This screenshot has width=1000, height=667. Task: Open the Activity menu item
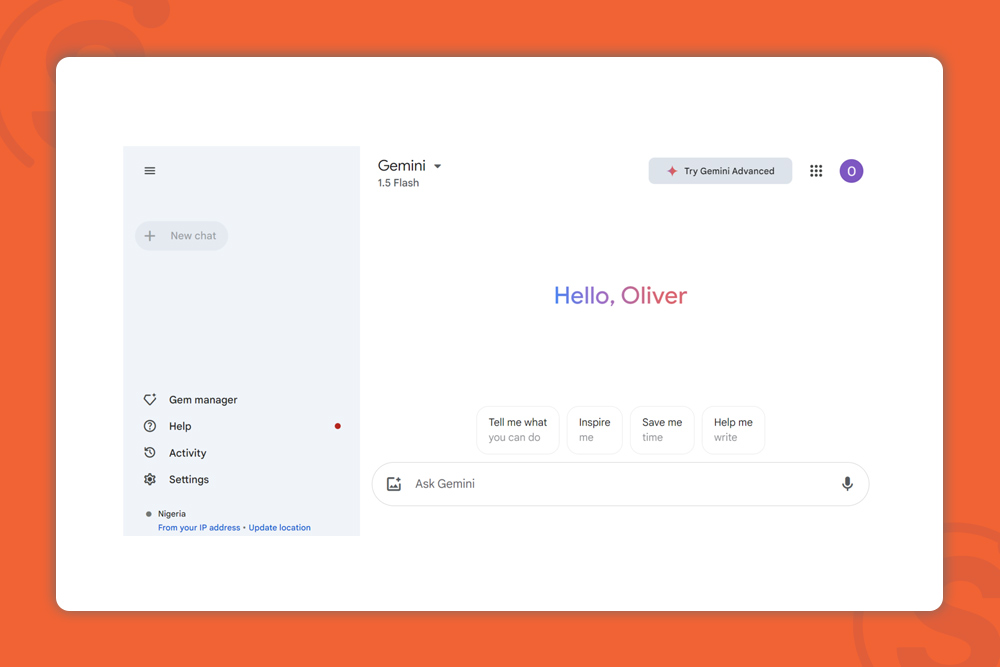click(x=188, y=453)
